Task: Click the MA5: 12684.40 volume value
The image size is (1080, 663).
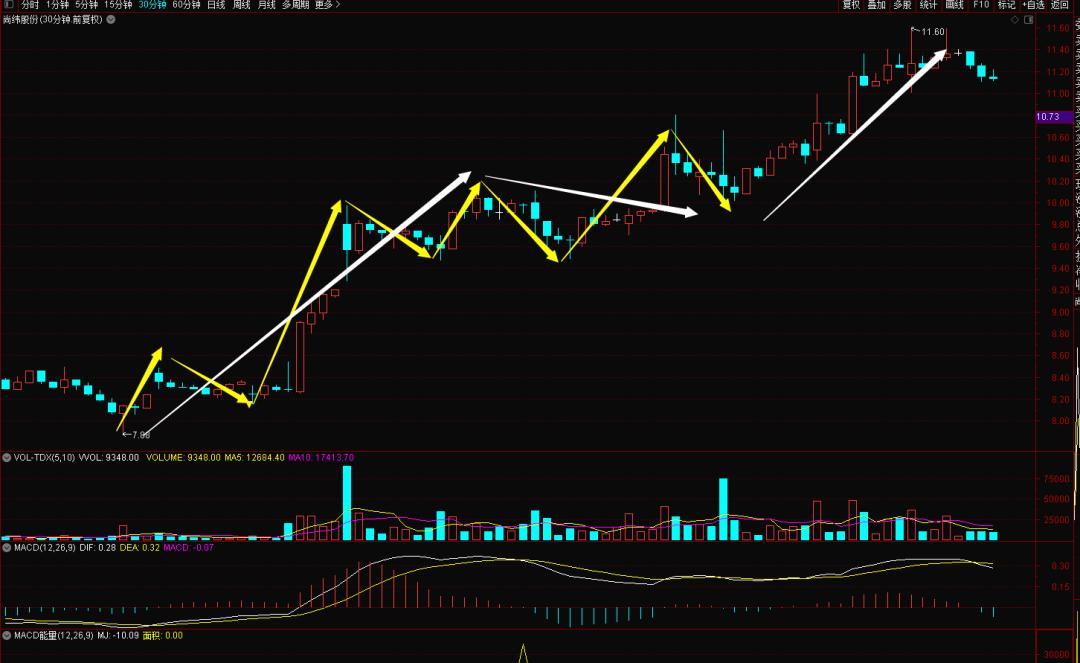Action: tap(254, 458)
